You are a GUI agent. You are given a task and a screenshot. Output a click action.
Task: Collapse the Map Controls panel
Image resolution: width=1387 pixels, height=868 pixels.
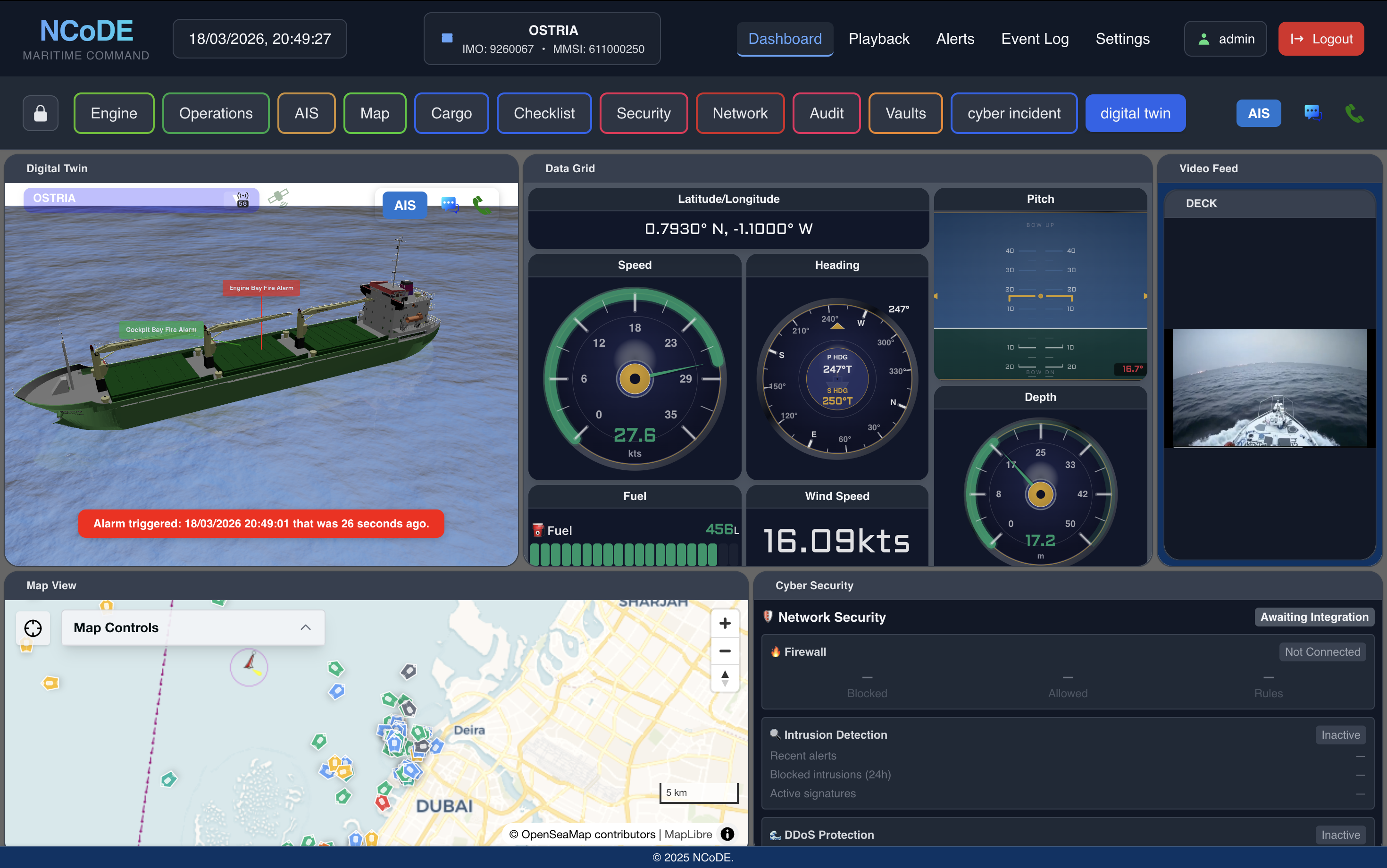point(306,627)
